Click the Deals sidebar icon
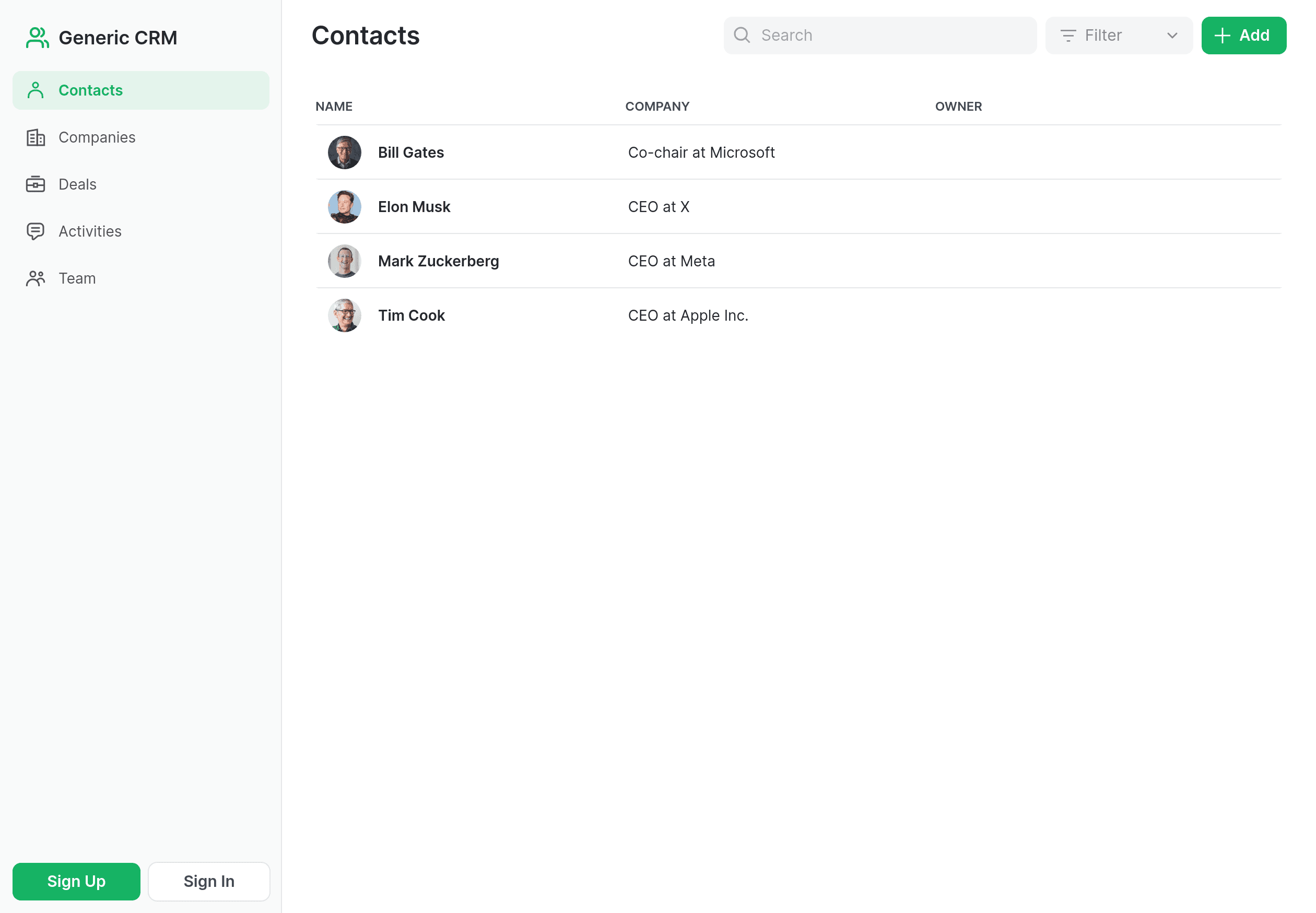The width and height of the screenshot is (1316, 913). pyautogui.click(x=35, y=184)
